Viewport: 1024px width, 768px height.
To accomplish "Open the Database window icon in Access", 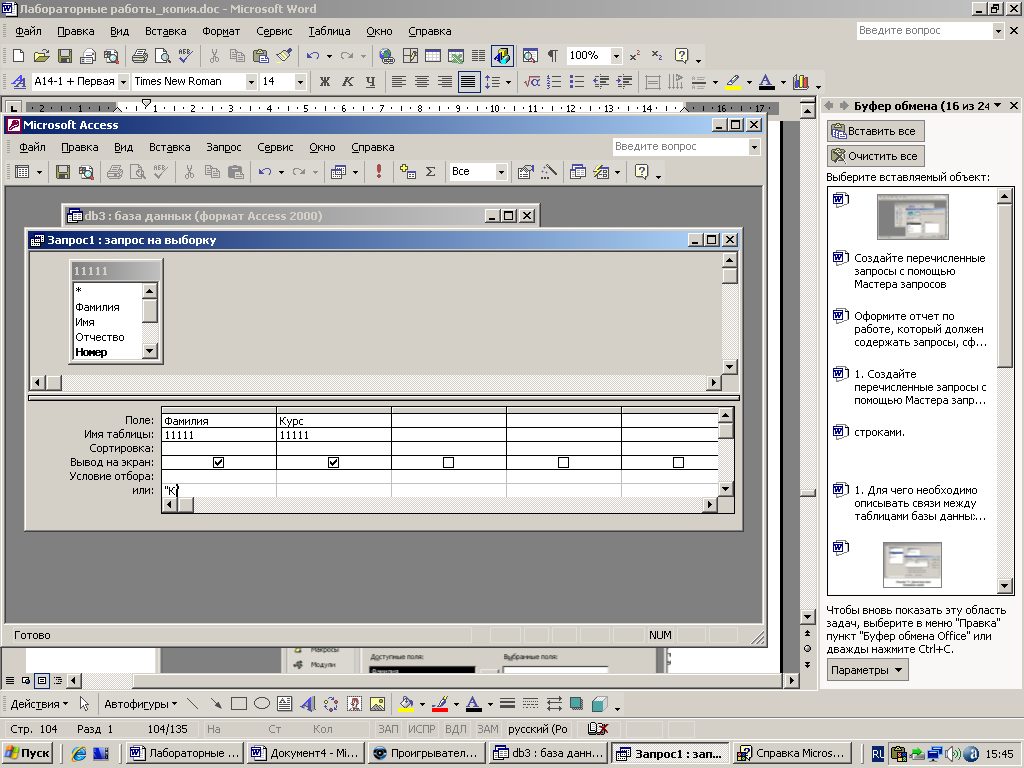I will tap(578, 172).
